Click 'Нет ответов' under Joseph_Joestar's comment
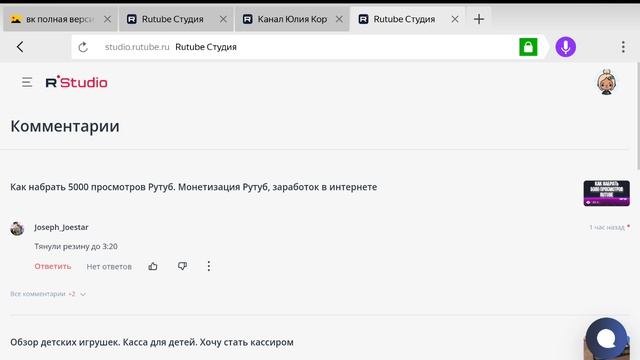Image resolution: width=640 pixels, height=360 pixels. coord(109,267)
